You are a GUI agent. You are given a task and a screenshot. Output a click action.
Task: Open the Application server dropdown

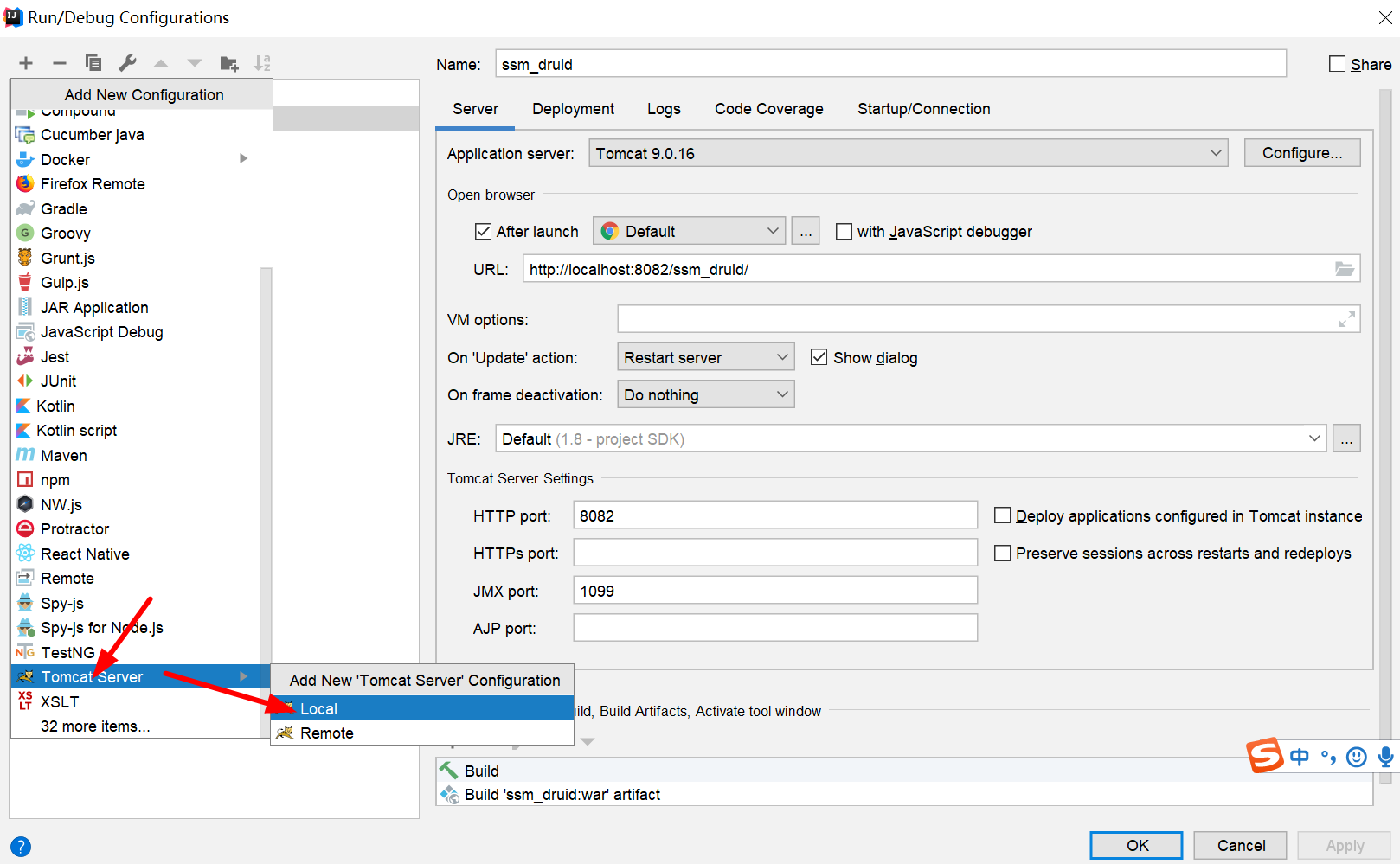[909, 153]
